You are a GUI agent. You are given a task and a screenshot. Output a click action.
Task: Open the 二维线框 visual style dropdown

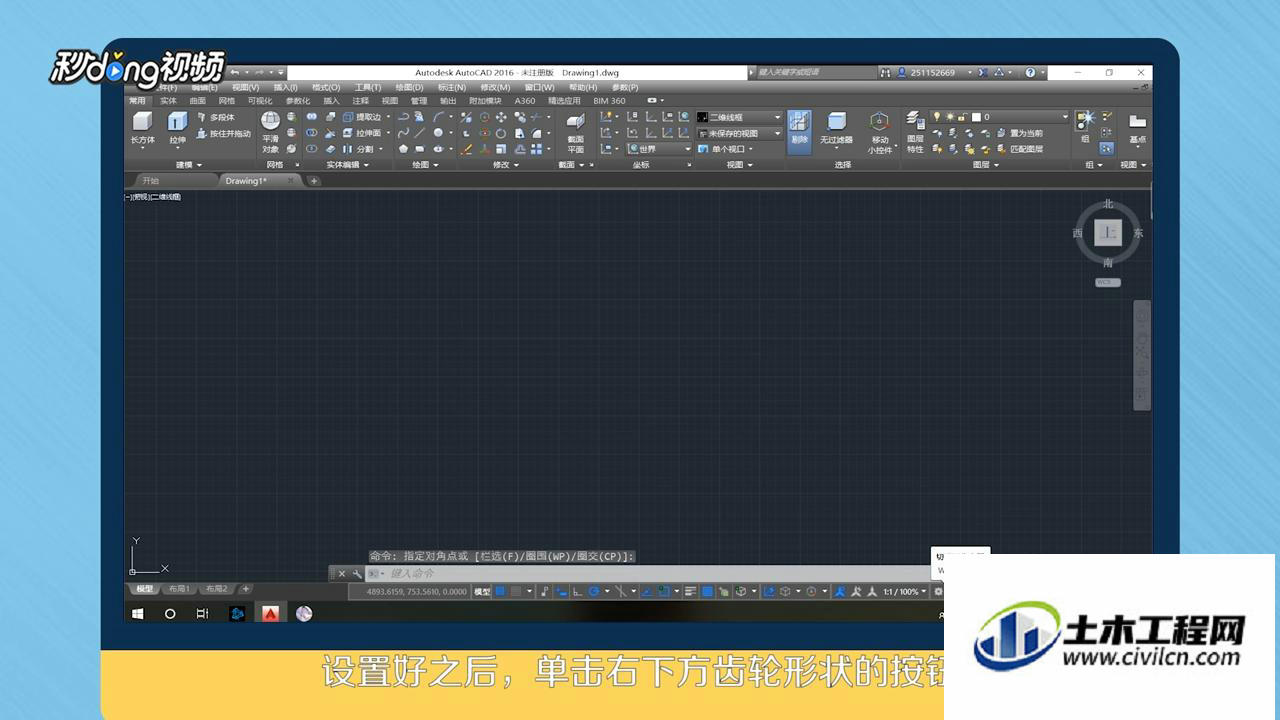(739, 117)
